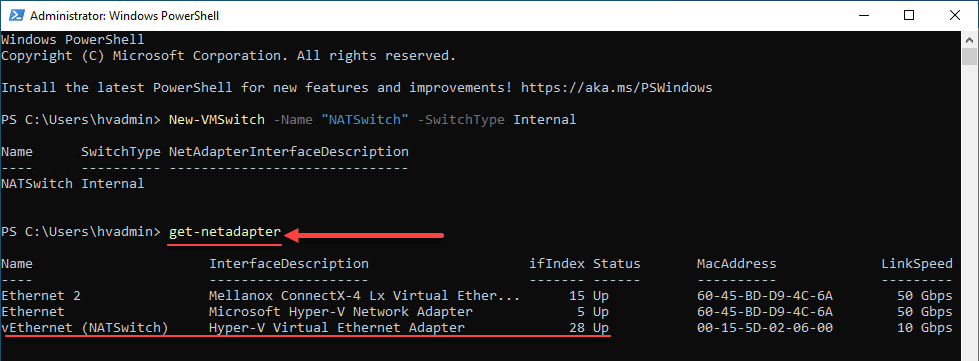
Task: Click the vEthernet (NATSwitch) adapter name
Action: coord(85,328)
